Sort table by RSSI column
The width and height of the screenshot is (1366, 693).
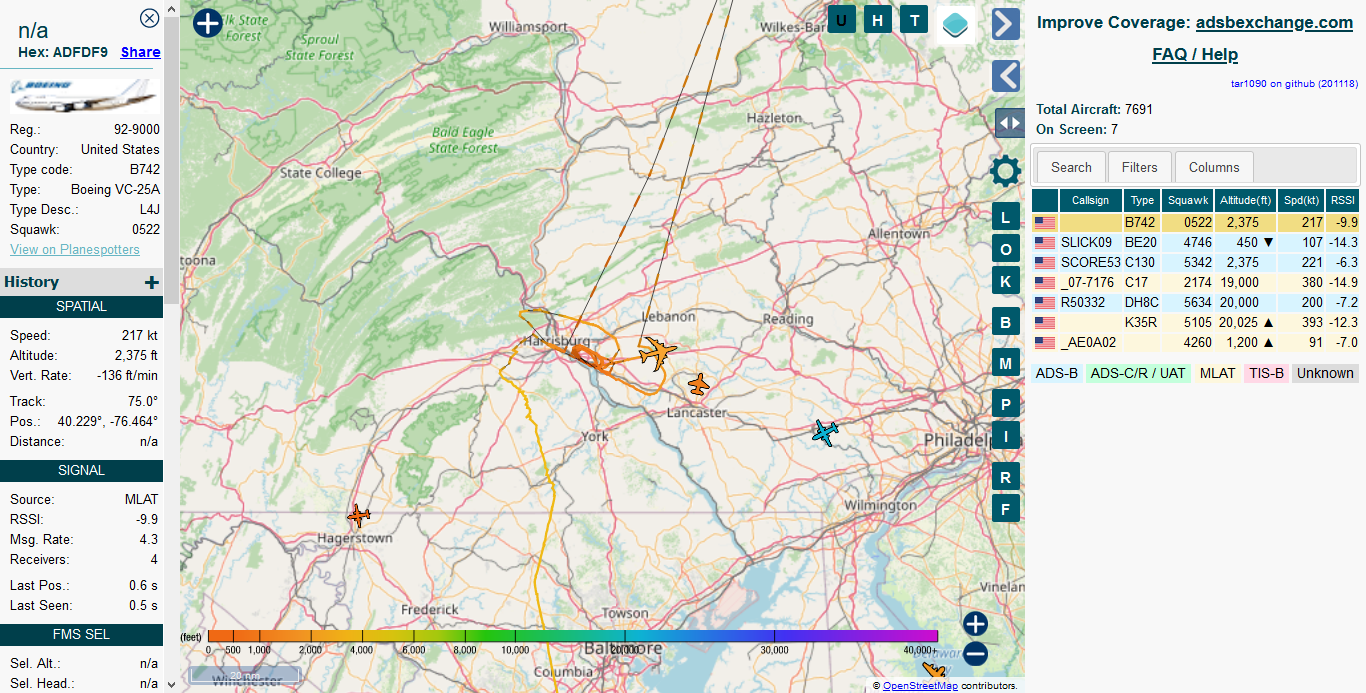(x=1343, y=200)
